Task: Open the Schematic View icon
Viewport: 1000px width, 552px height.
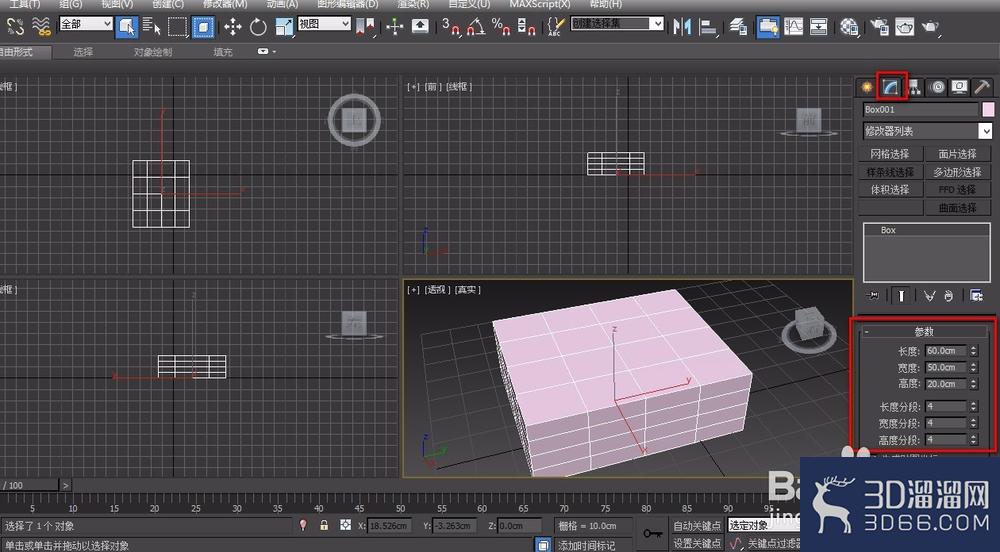Action: pyautogui.click(x=819, y=27)
